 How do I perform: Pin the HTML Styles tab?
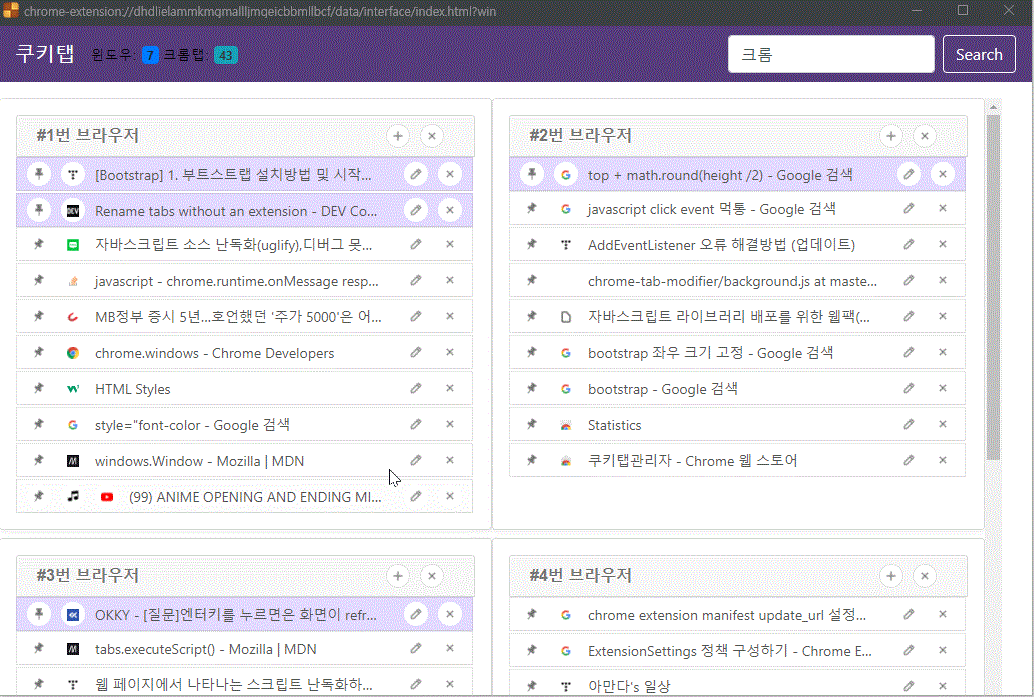coord(39,388)
